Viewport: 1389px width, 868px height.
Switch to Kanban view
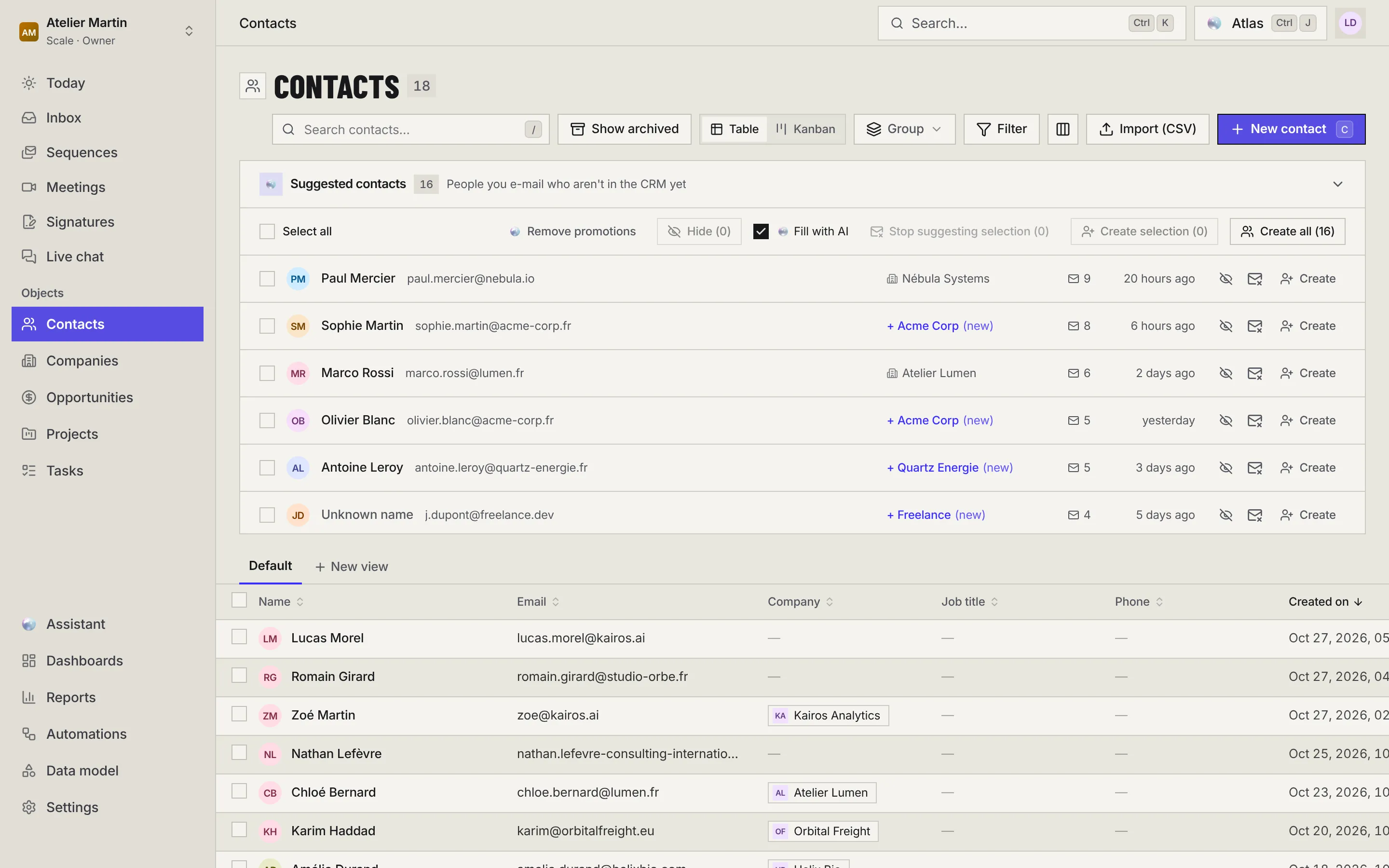click(x=805, y=129)
